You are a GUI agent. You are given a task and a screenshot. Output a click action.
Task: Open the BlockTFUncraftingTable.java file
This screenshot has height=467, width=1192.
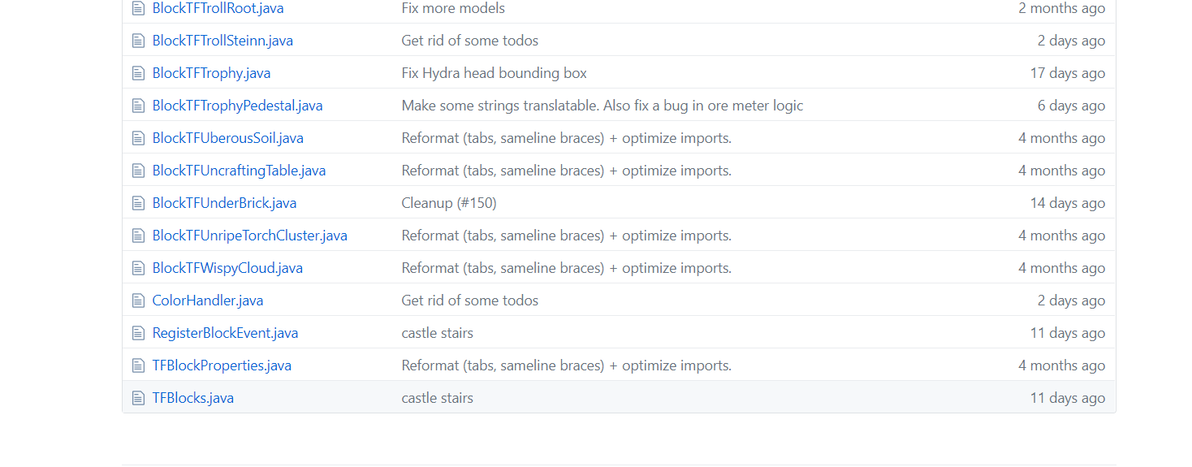click(x=239, y=170)
